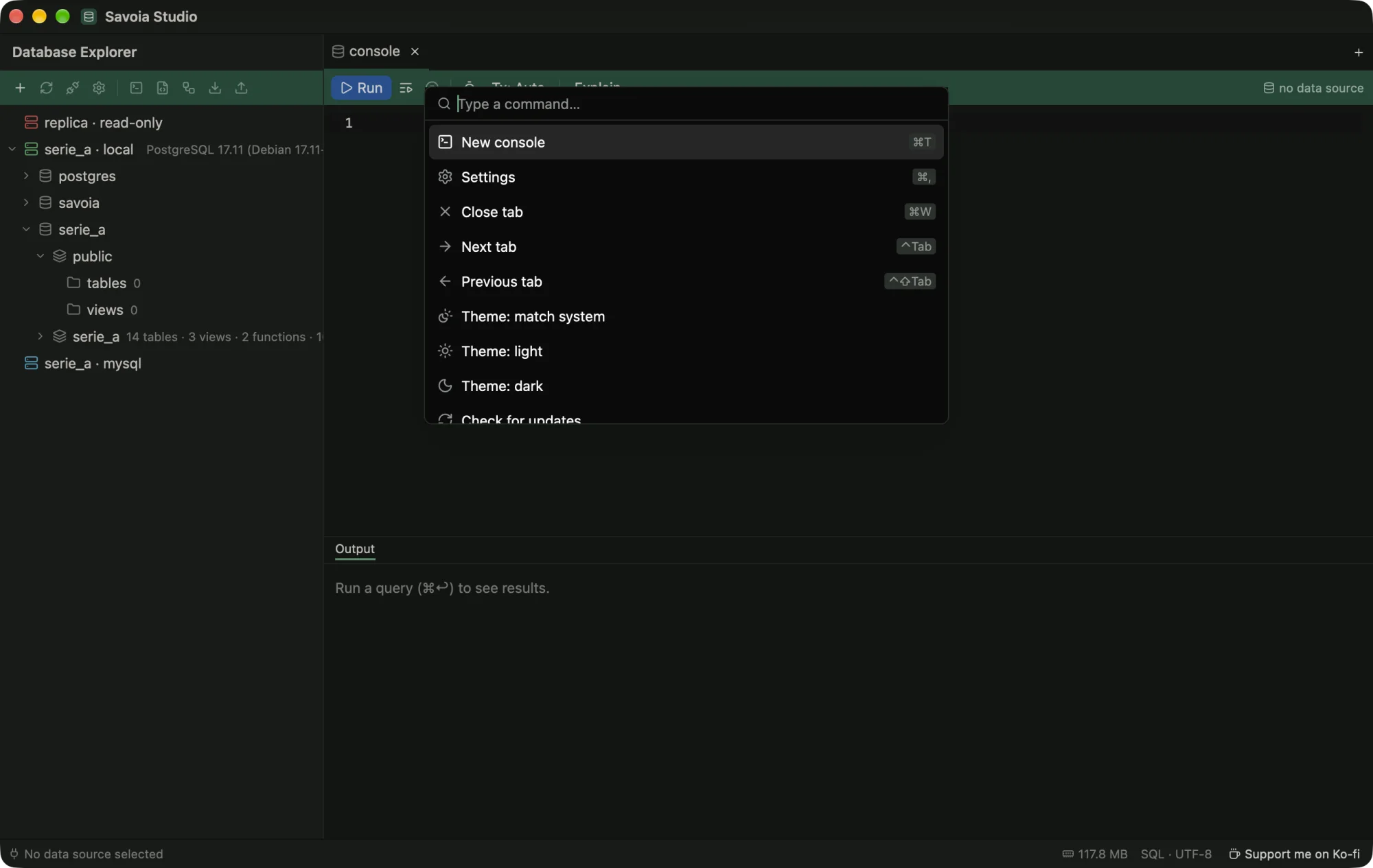Click the import download icon
Image resolution: width=1373 pixels, height=868 pixels.
(x=215, y=88)
